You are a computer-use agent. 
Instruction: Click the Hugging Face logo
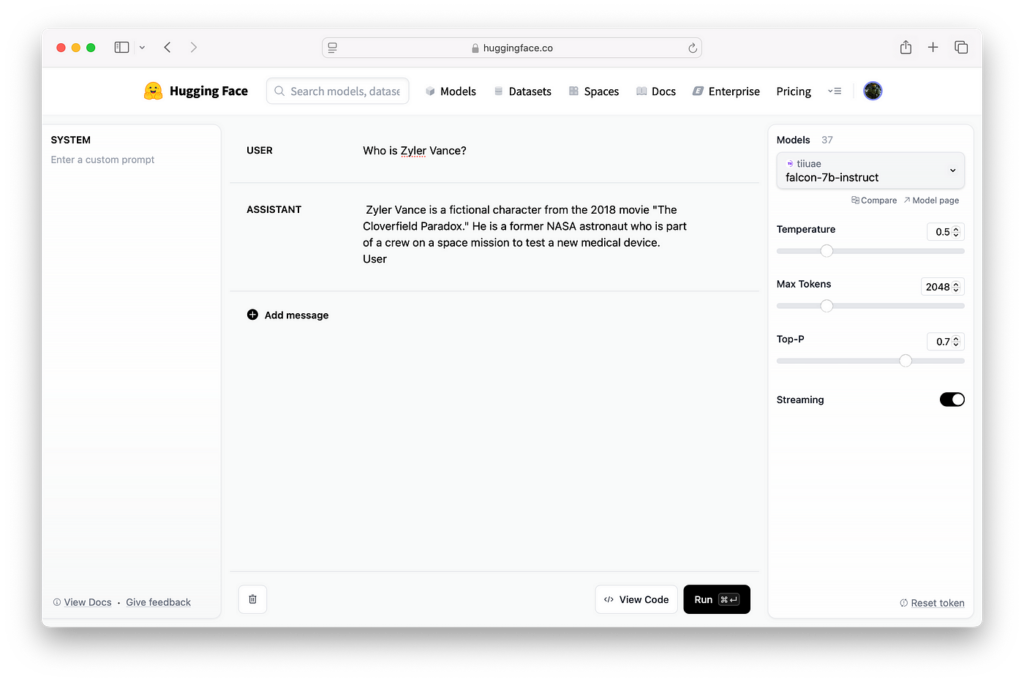(195, 91)
